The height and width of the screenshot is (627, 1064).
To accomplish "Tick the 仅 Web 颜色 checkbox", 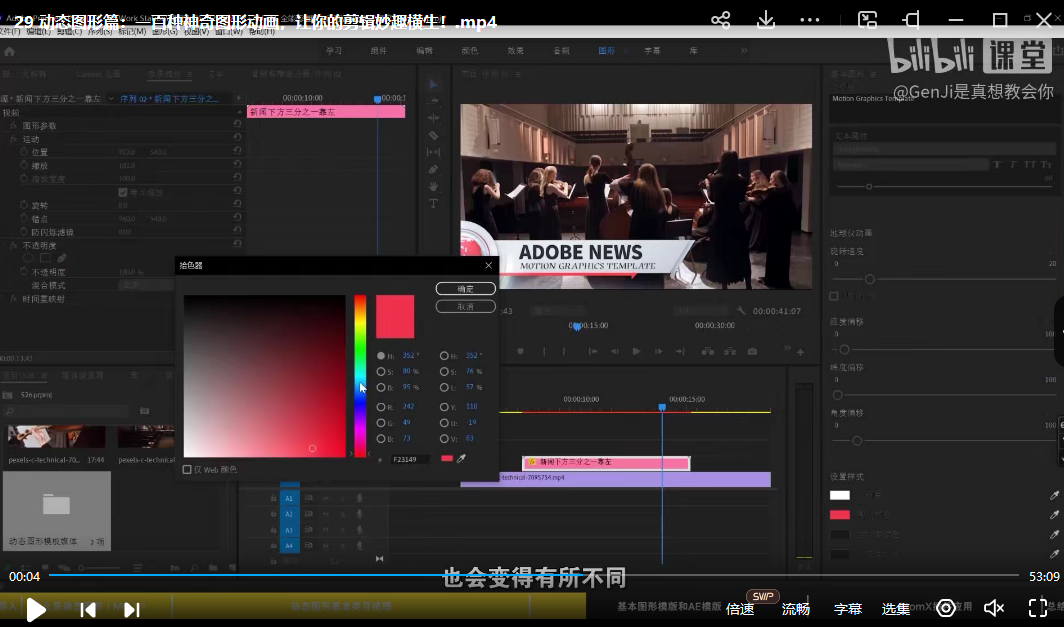I will pyautogui.click(x=187, y=470).
